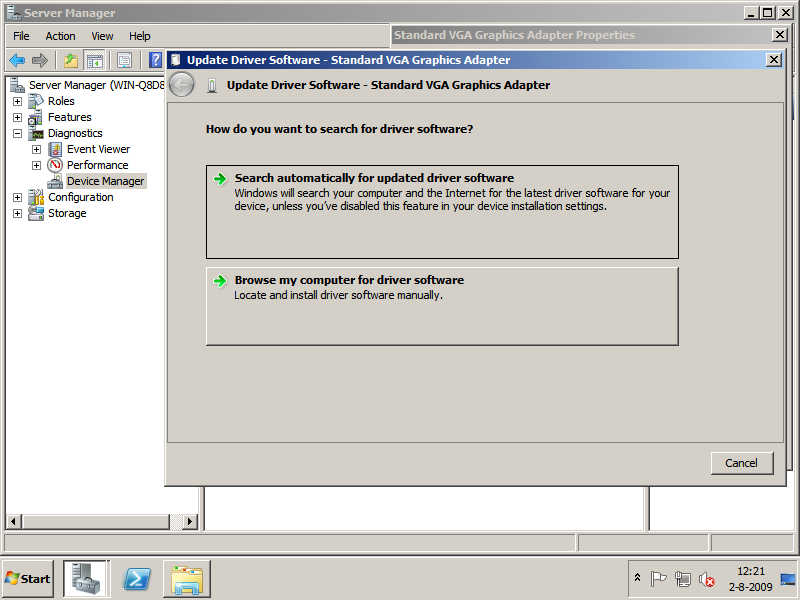
Task: Choose Browse my computer for driver software
Action: tap(442, 306)
